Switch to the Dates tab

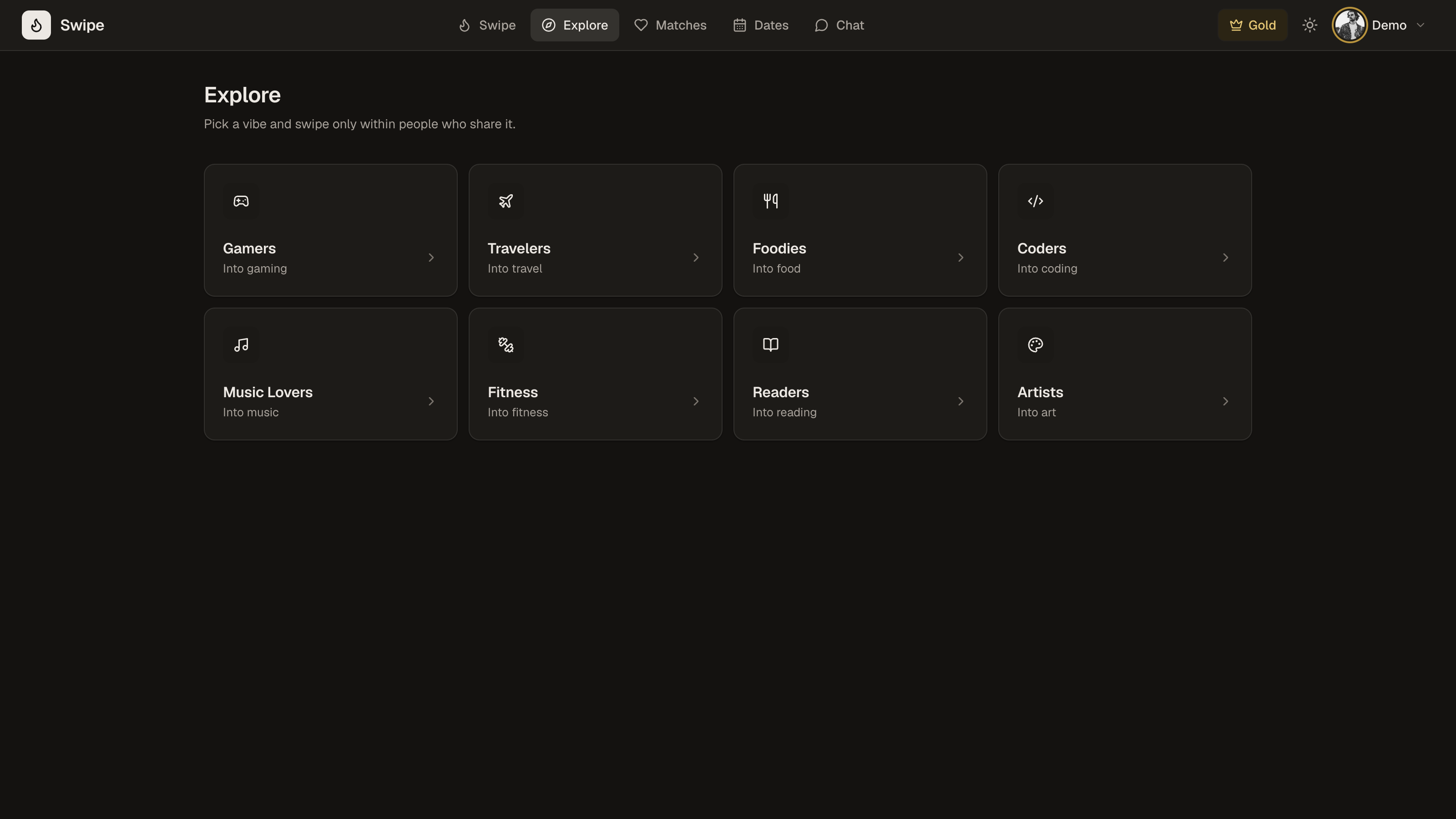coord(761,25)
